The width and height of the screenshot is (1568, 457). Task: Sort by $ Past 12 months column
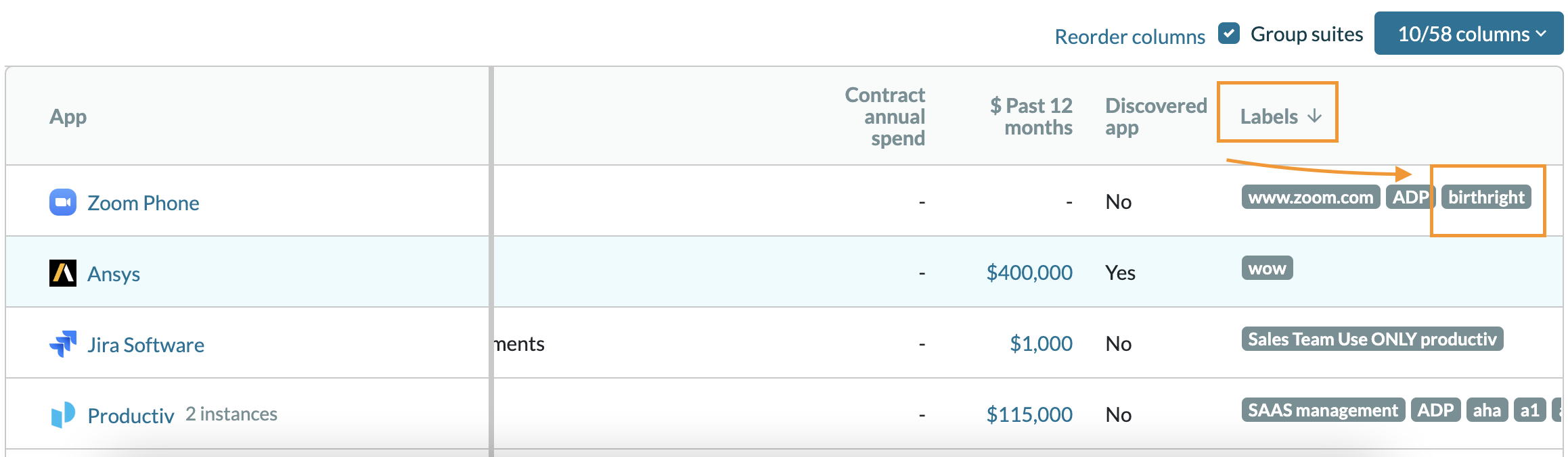click(x=1032, y=116)
